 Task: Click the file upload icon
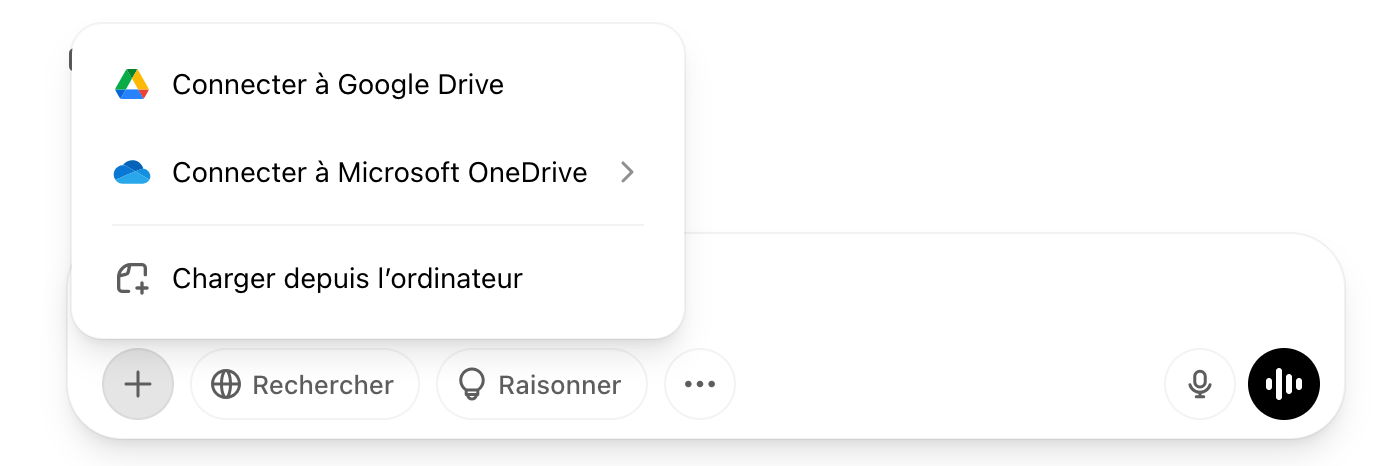point(132,278)
